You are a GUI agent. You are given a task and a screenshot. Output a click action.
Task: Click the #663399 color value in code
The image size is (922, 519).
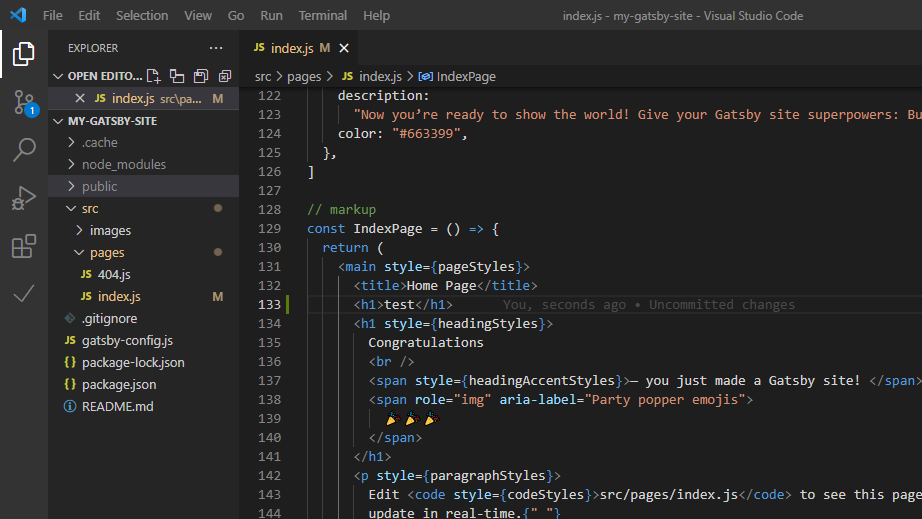click(x=429, y=133)
